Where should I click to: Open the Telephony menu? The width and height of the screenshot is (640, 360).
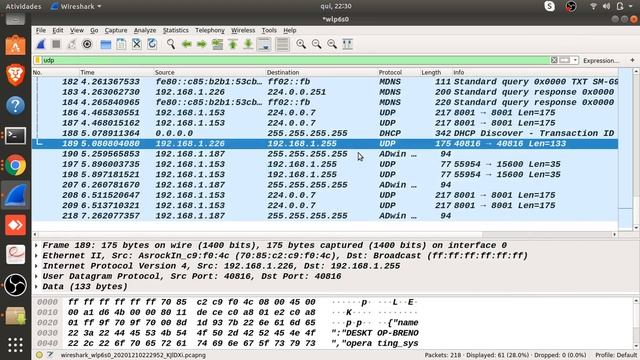pos(210,30)
